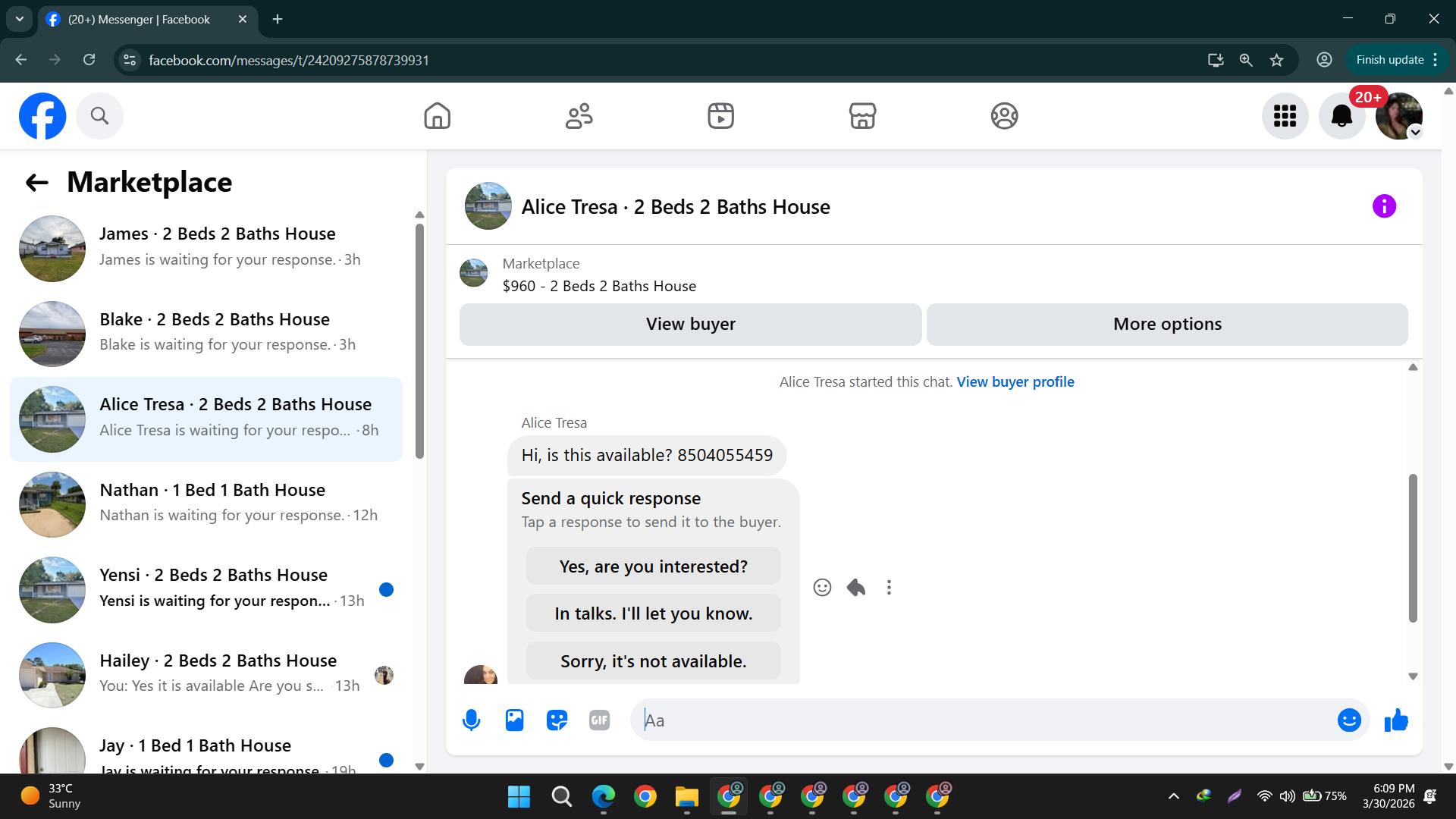Screen dimensions: 1456x819
Task: Open conversation information purple icon
Action: click(x=1384, y=206)
